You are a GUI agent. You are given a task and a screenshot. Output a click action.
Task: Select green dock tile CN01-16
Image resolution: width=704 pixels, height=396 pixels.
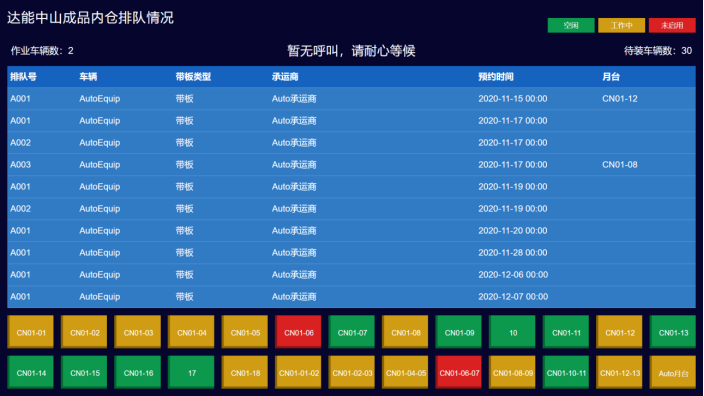(137, 372)
